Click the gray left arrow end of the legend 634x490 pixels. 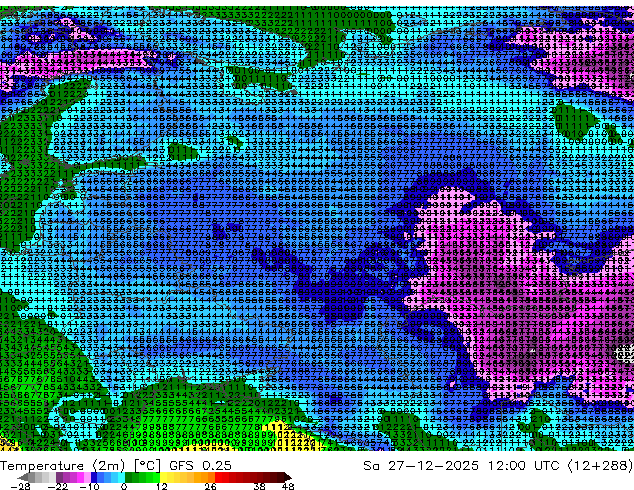click(23, 477)
